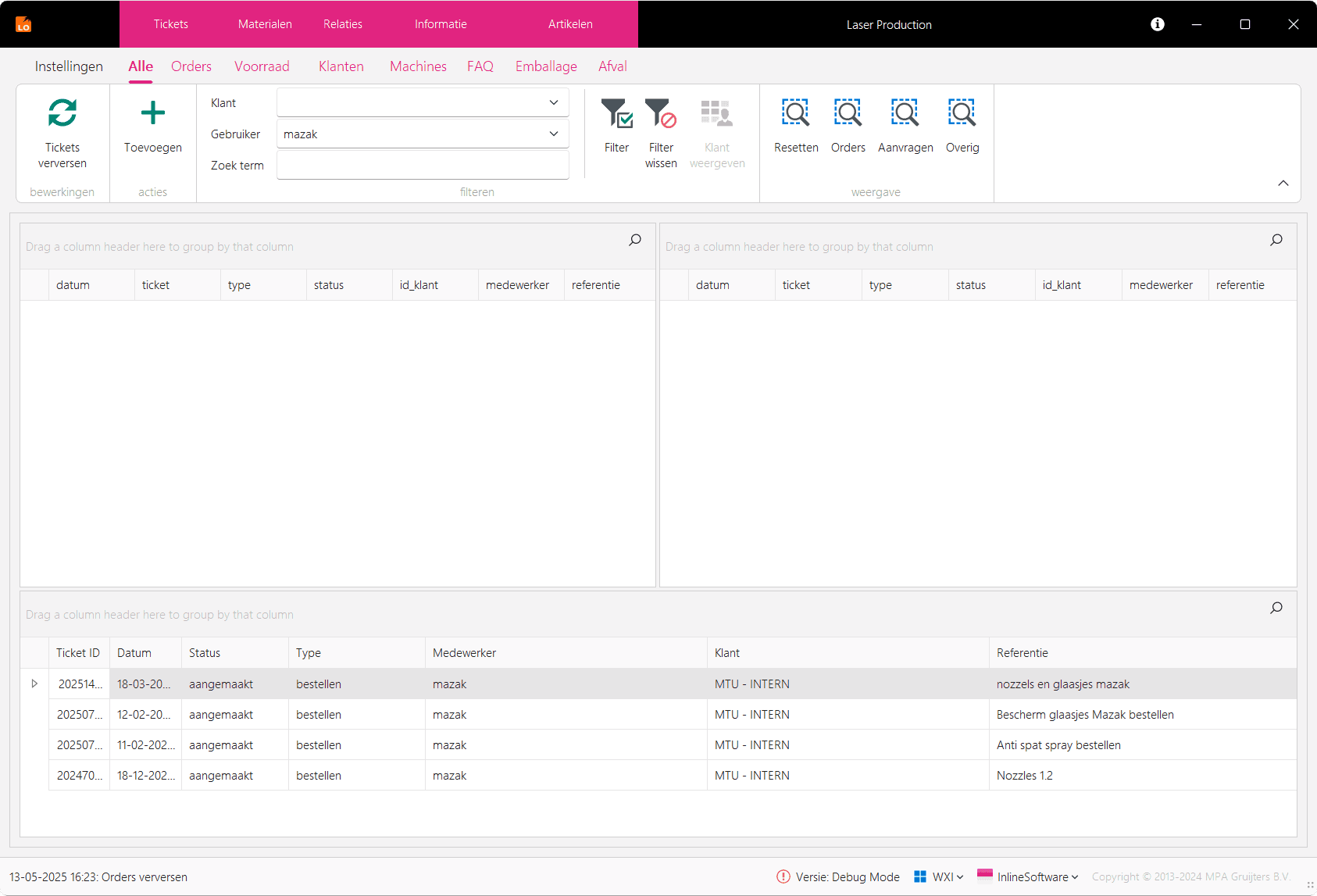The height and width of the screenshot is (896, 1317).
Task: Open search in the top-right grid panel
Action: click(1276, 240)
